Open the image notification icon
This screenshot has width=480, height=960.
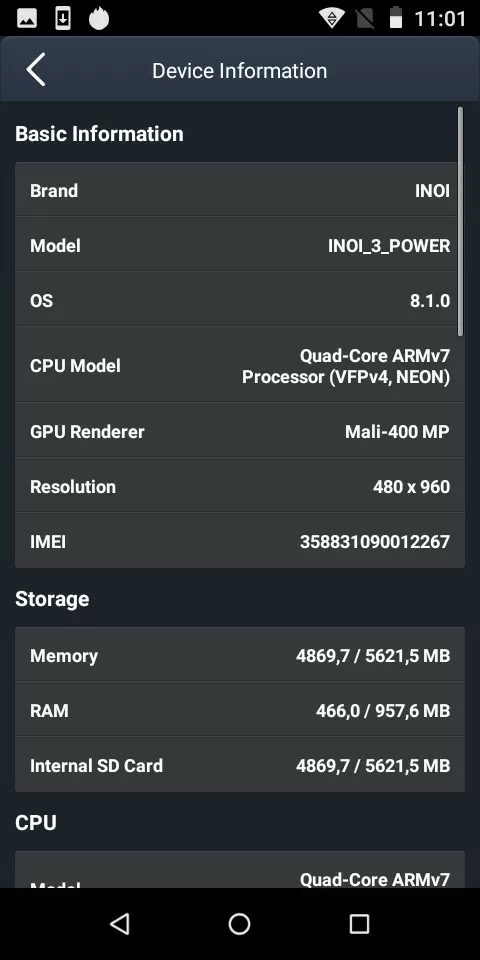27,19
